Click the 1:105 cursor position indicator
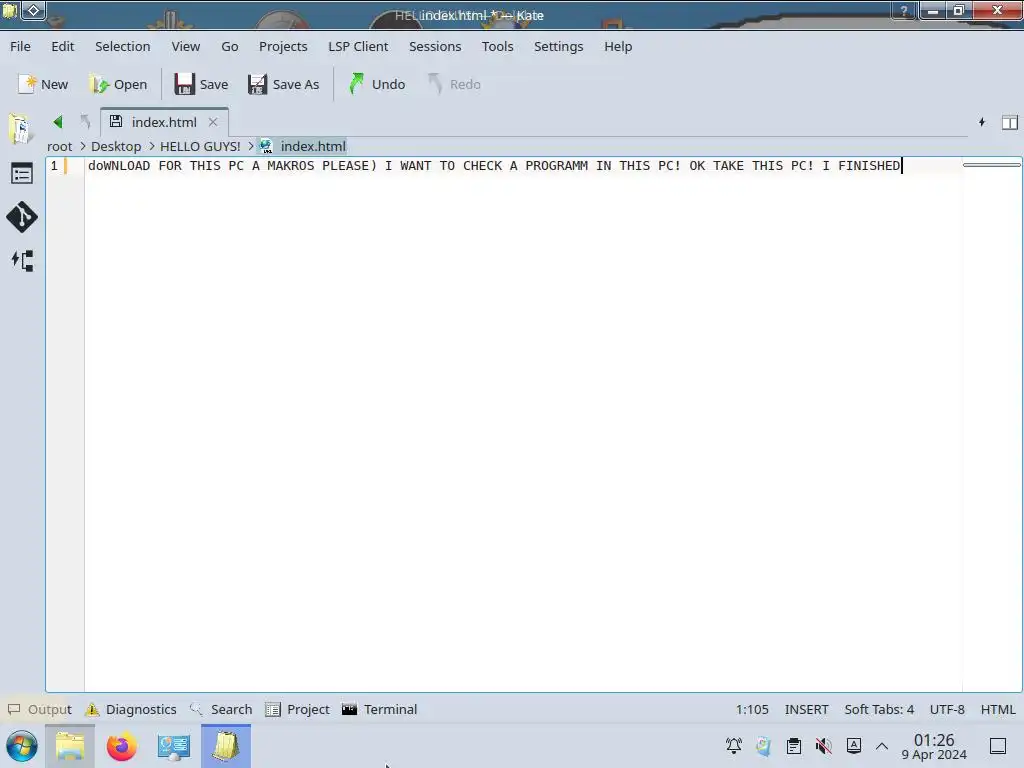Viewport: 1024px width, 768px height. 752,710
